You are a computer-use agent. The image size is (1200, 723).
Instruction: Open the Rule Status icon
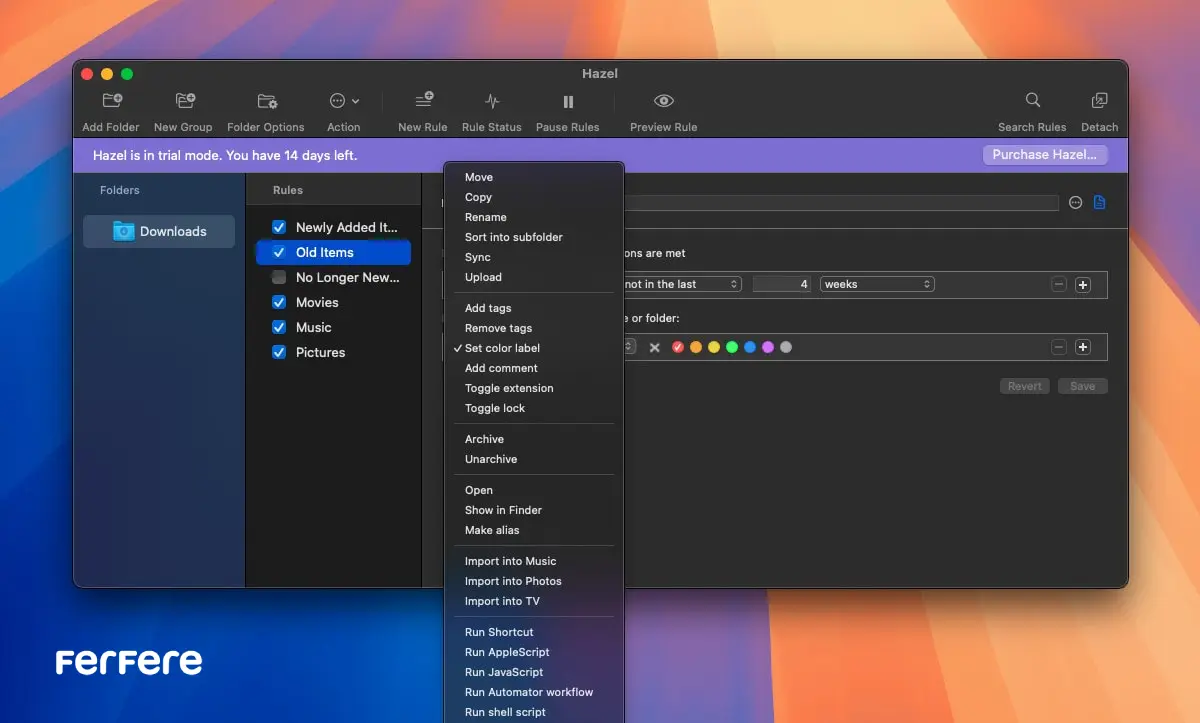[x=491, y=101]
